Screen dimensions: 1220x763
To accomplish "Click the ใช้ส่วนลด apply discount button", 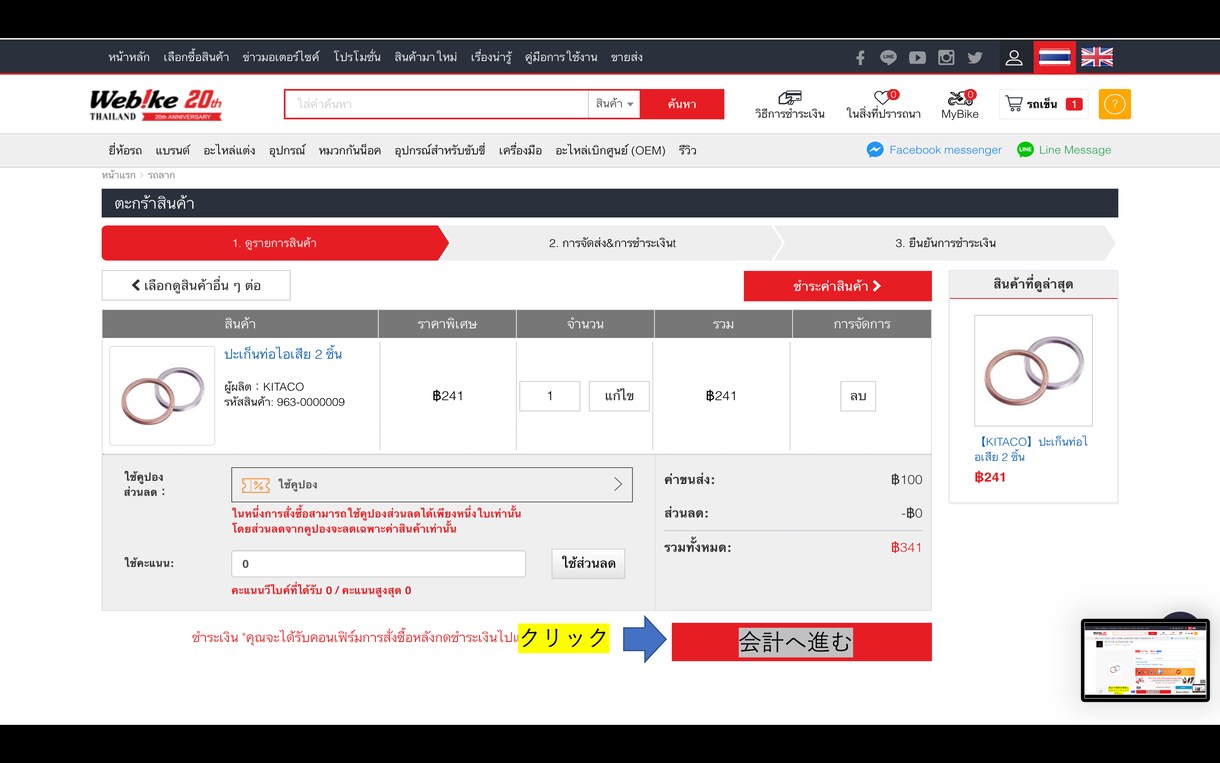I will click(x=588, y=563).
